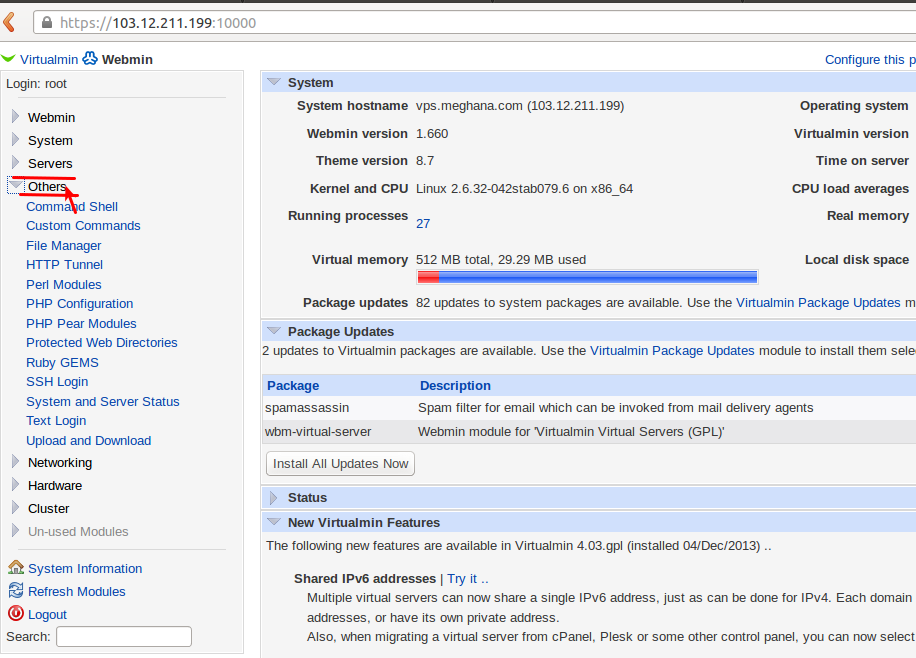Open the Command Shell module
Image resolution: width=916 pixels, height=658 pixels.
(x=72, y=206)
